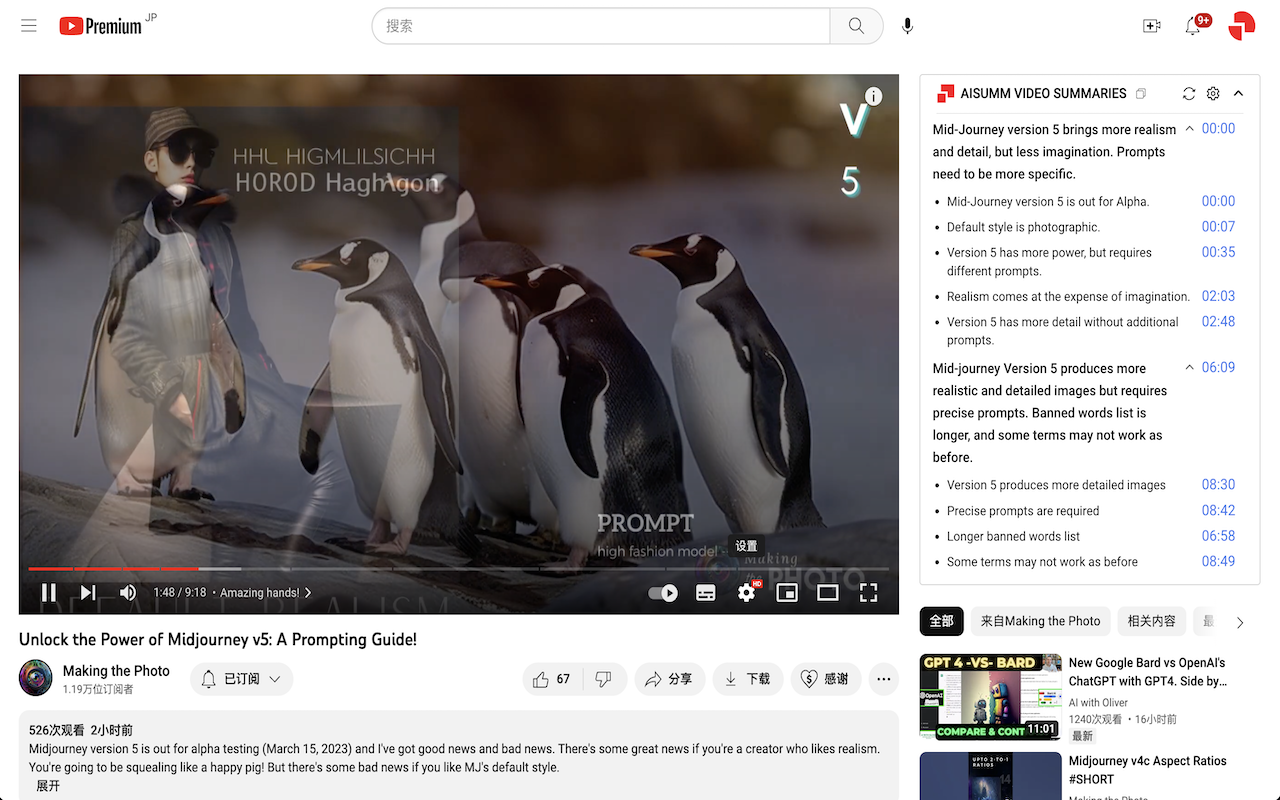Image resolution: width=1280 pixels, height=800 pixels.
Task: Focus the 搜索 search field
Action: [600, 26]
